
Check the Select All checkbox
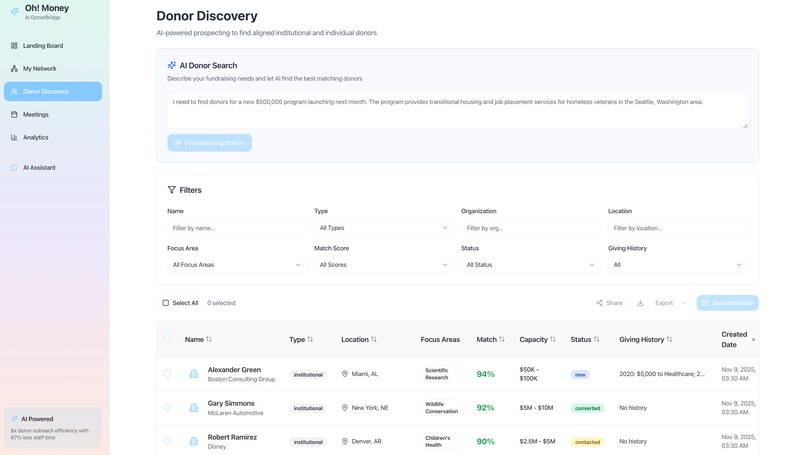tap(166, 303)
